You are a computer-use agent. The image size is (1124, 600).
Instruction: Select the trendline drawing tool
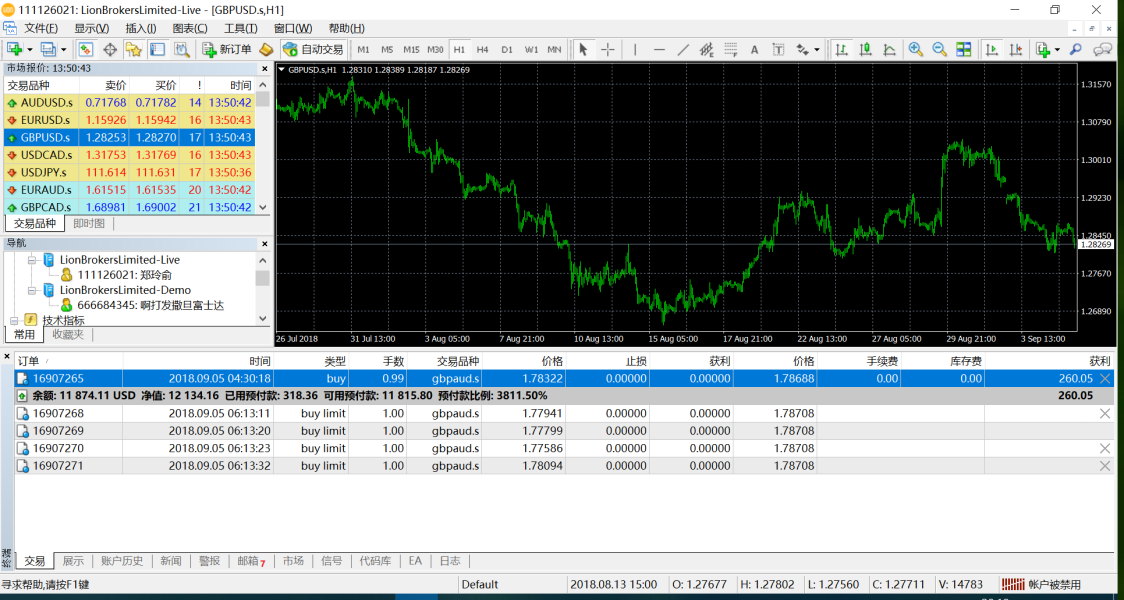683,49
